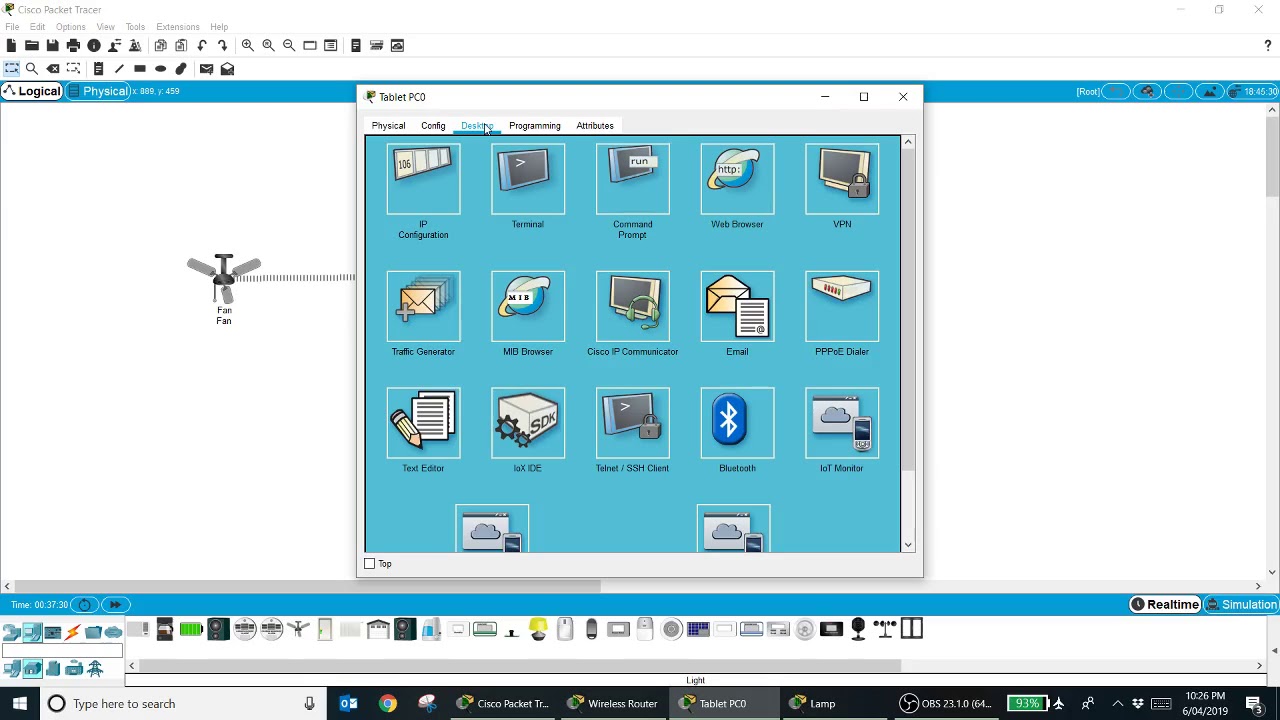
Task: Open the Programming tab of Tablet PC0
Action: [535, 126]
